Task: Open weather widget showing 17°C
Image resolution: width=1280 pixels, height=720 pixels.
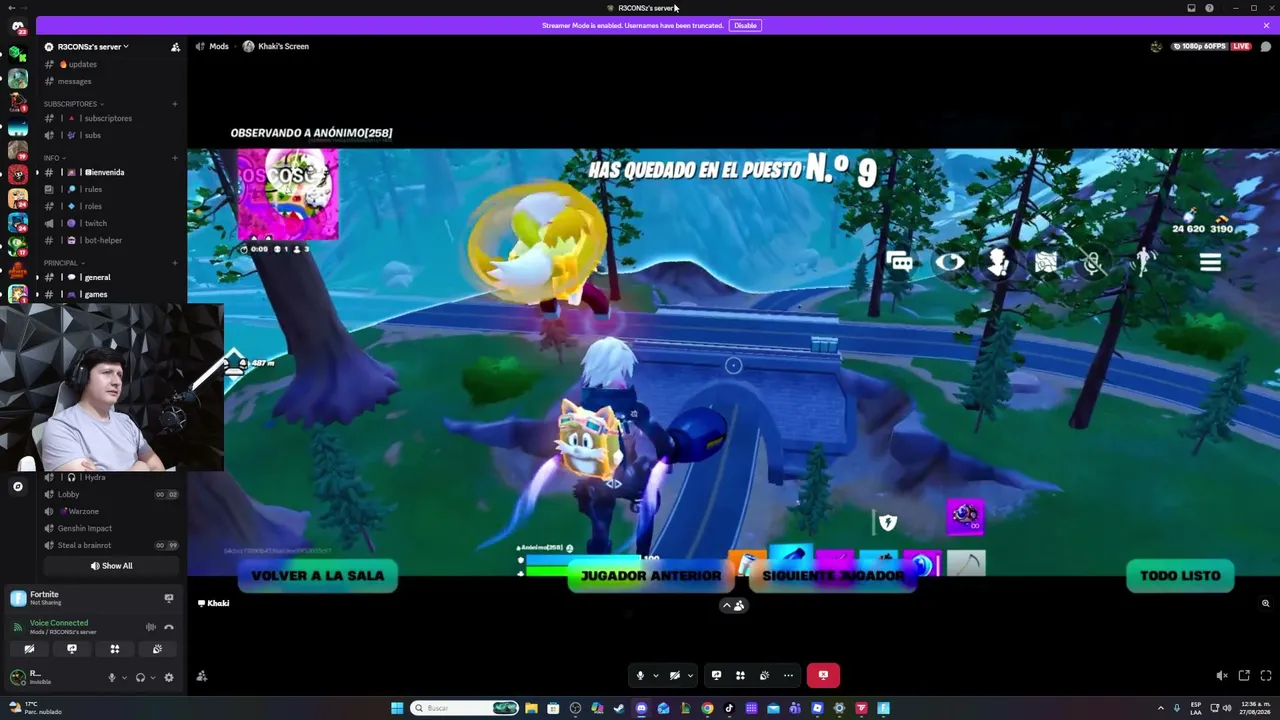Action: pos(36,708)
